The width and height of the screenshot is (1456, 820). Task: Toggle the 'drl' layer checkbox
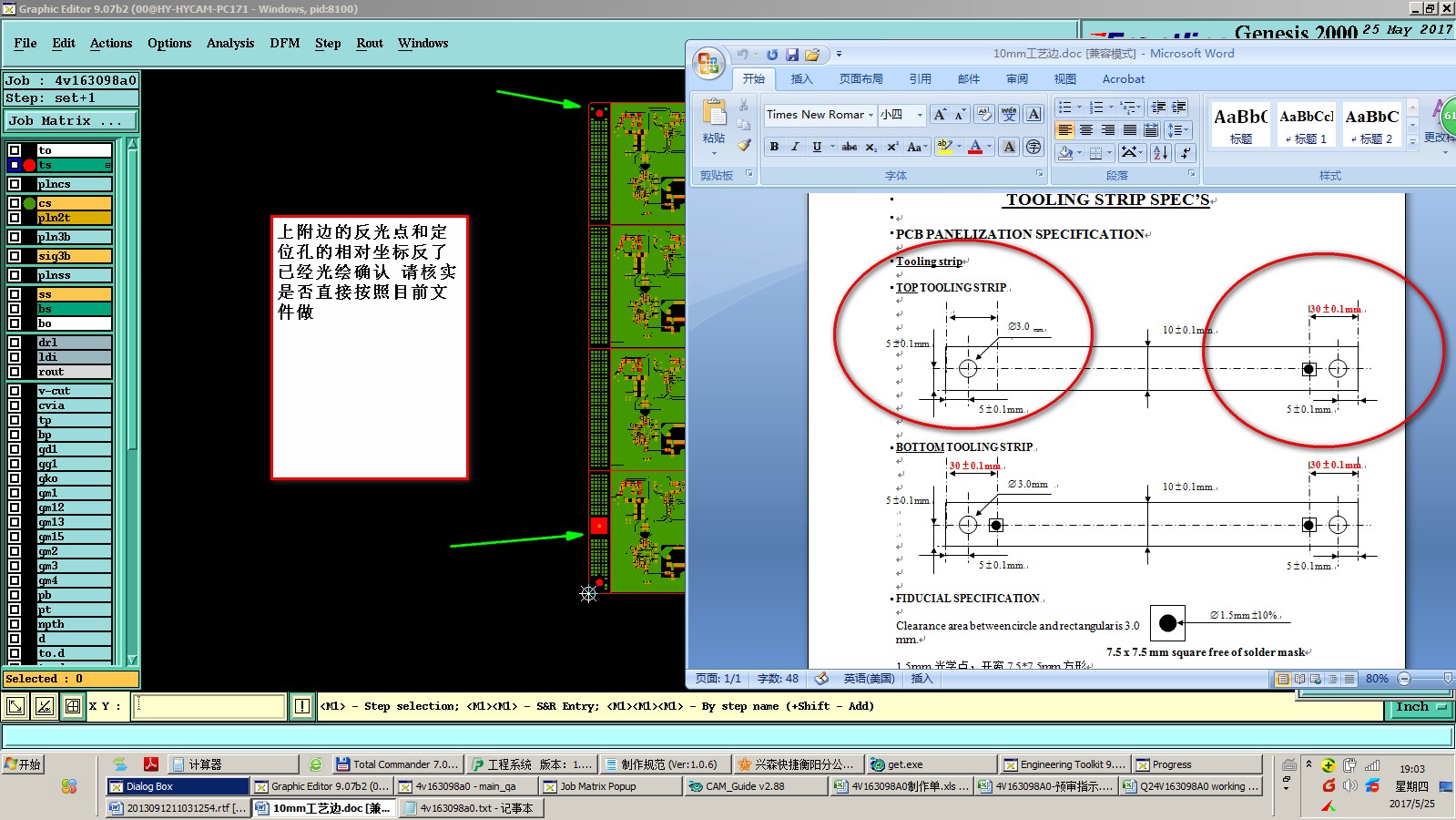(15, 343)
